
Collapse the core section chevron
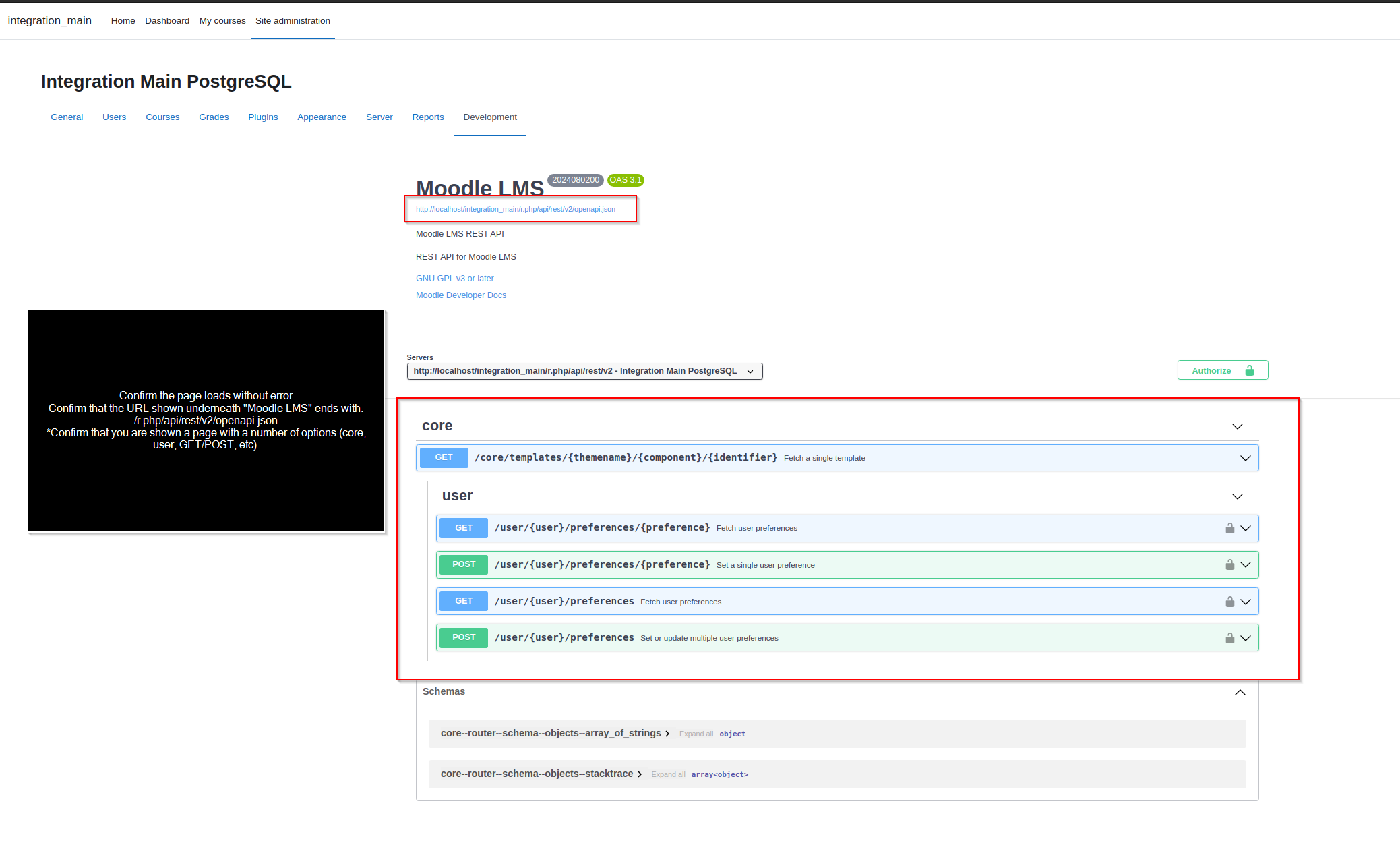[x=1238, y=426]
